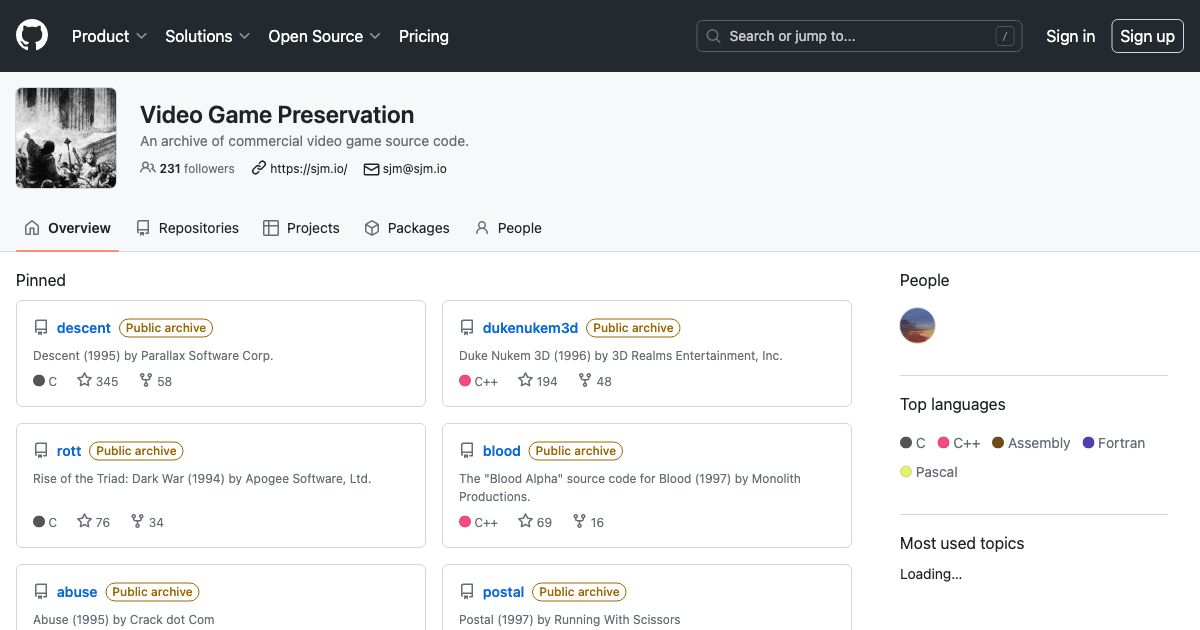Open the https://sjm.io/ link
Viewport: 1200px width, 630px height.
pos(307,168)
